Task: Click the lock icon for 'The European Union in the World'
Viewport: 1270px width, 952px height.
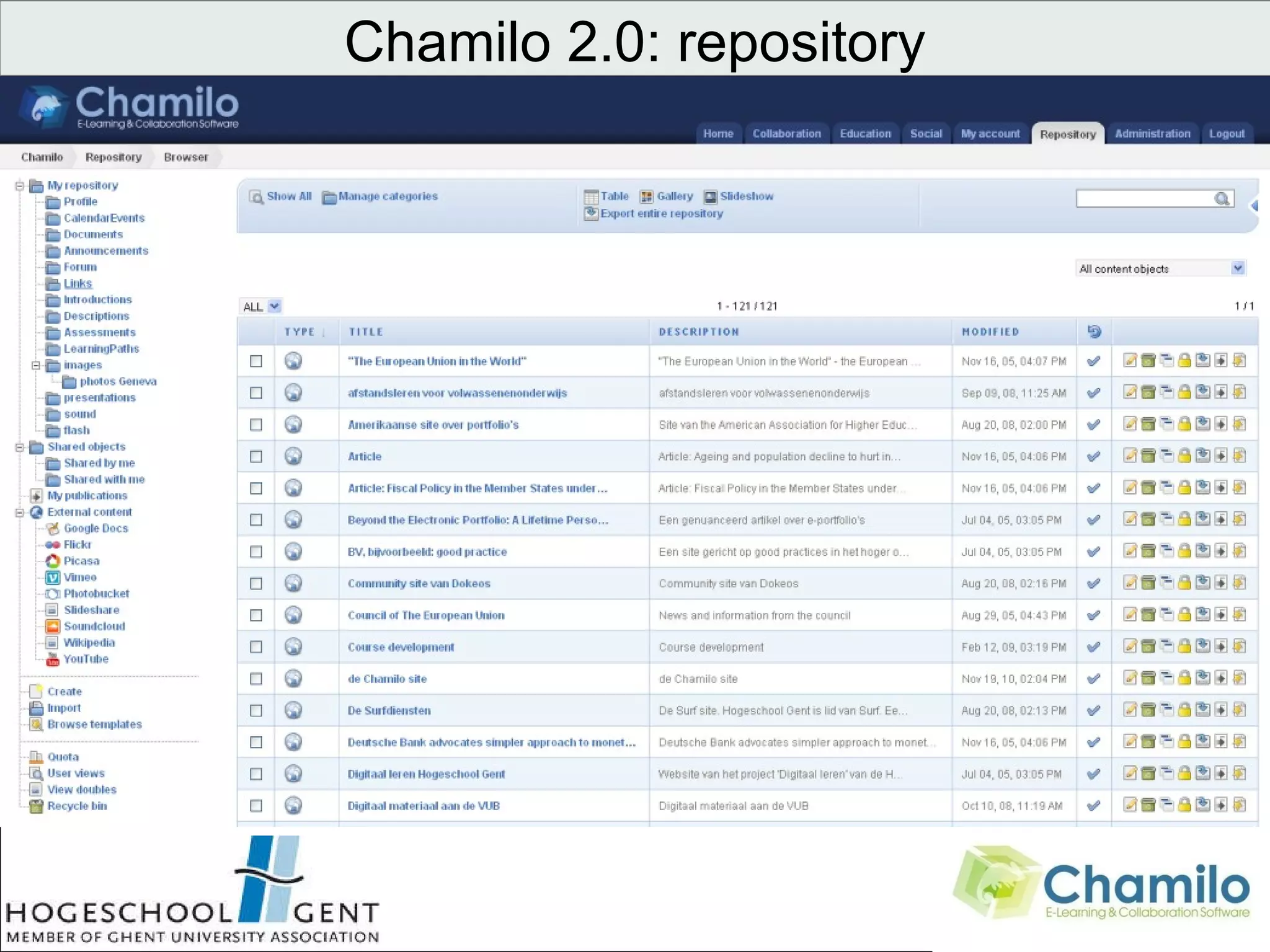Action: [1184, 360]
